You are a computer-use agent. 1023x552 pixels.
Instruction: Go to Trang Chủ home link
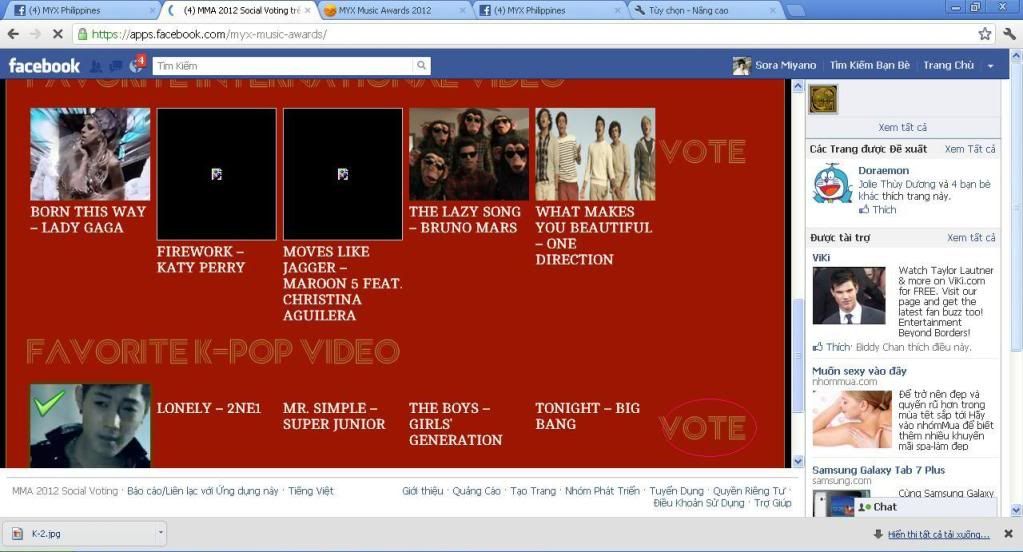(948, 65)
